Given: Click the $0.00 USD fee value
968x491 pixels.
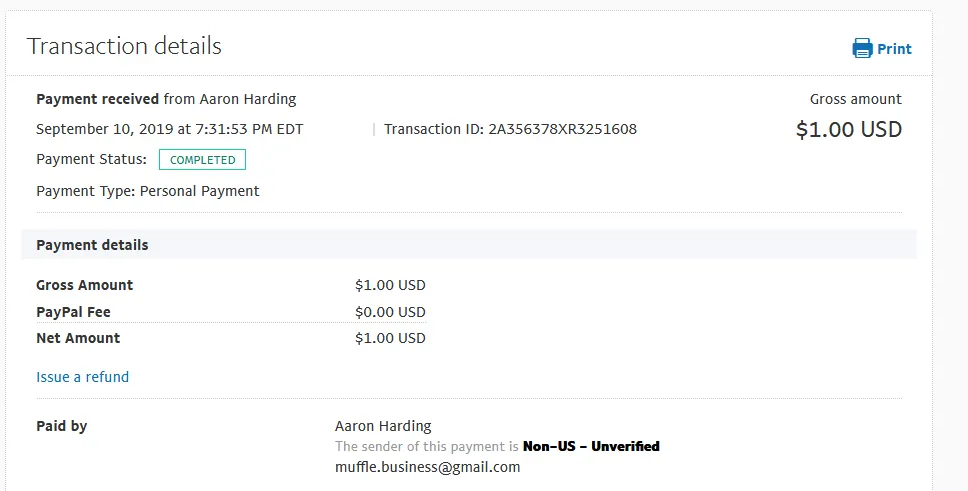Looking at the screenshot, I should (x=390, y=312).
